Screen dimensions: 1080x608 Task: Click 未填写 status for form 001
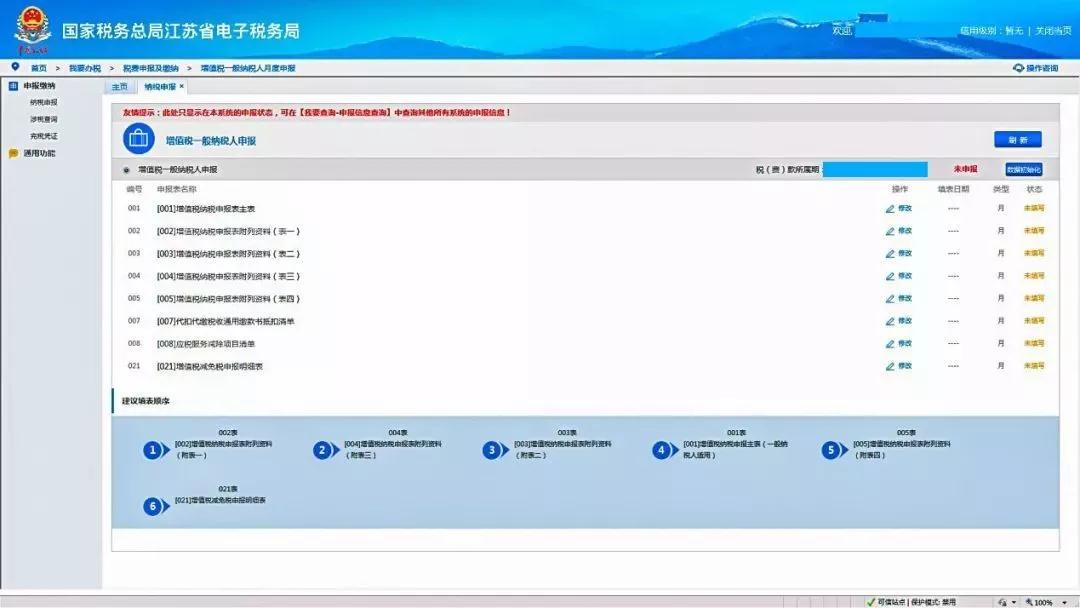(x=1034, y=208)
